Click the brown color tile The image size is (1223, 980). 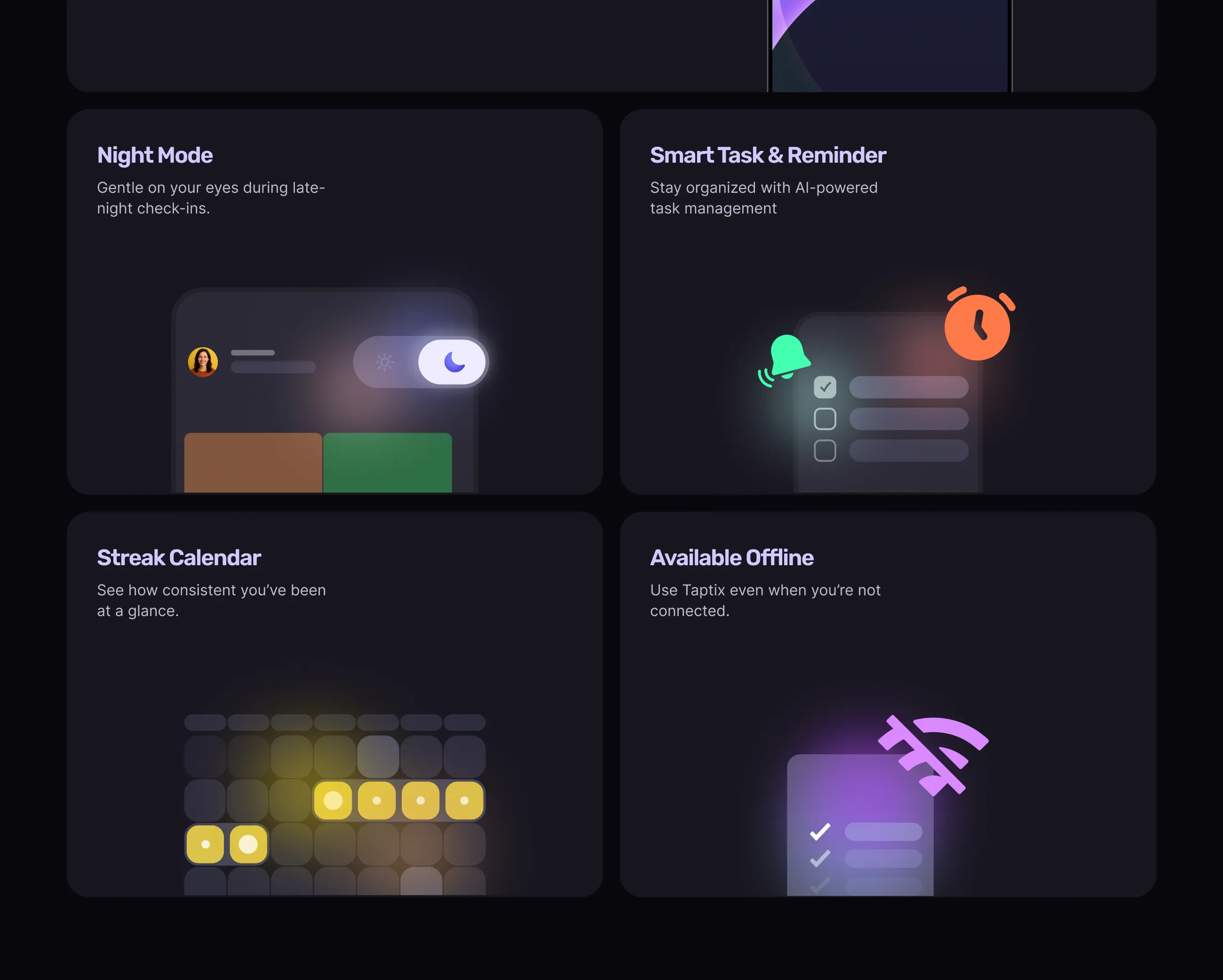click(253, 463)
